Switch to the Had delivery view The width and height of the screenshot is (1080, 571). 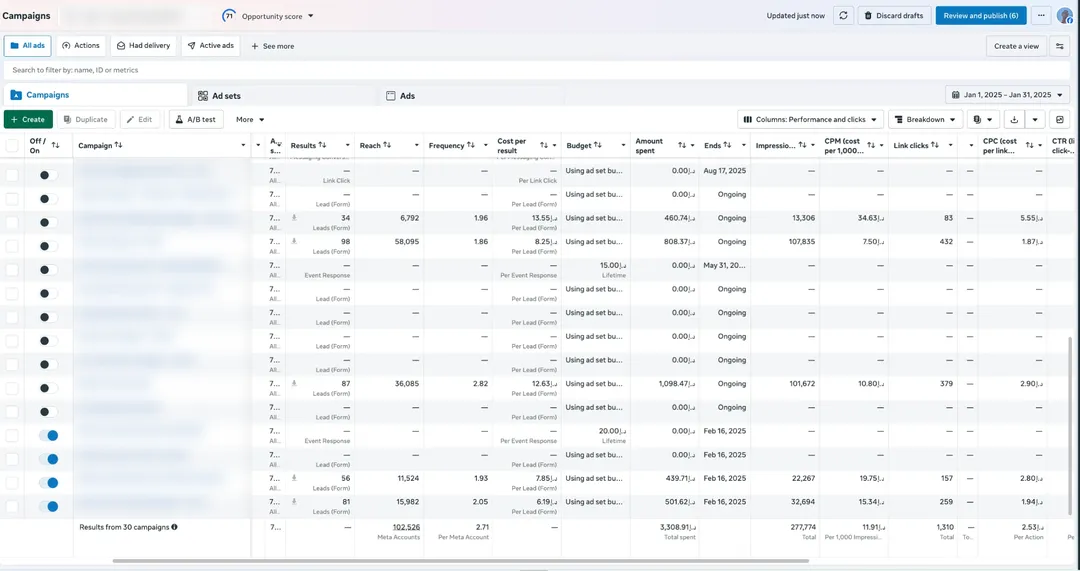[143, 46]
